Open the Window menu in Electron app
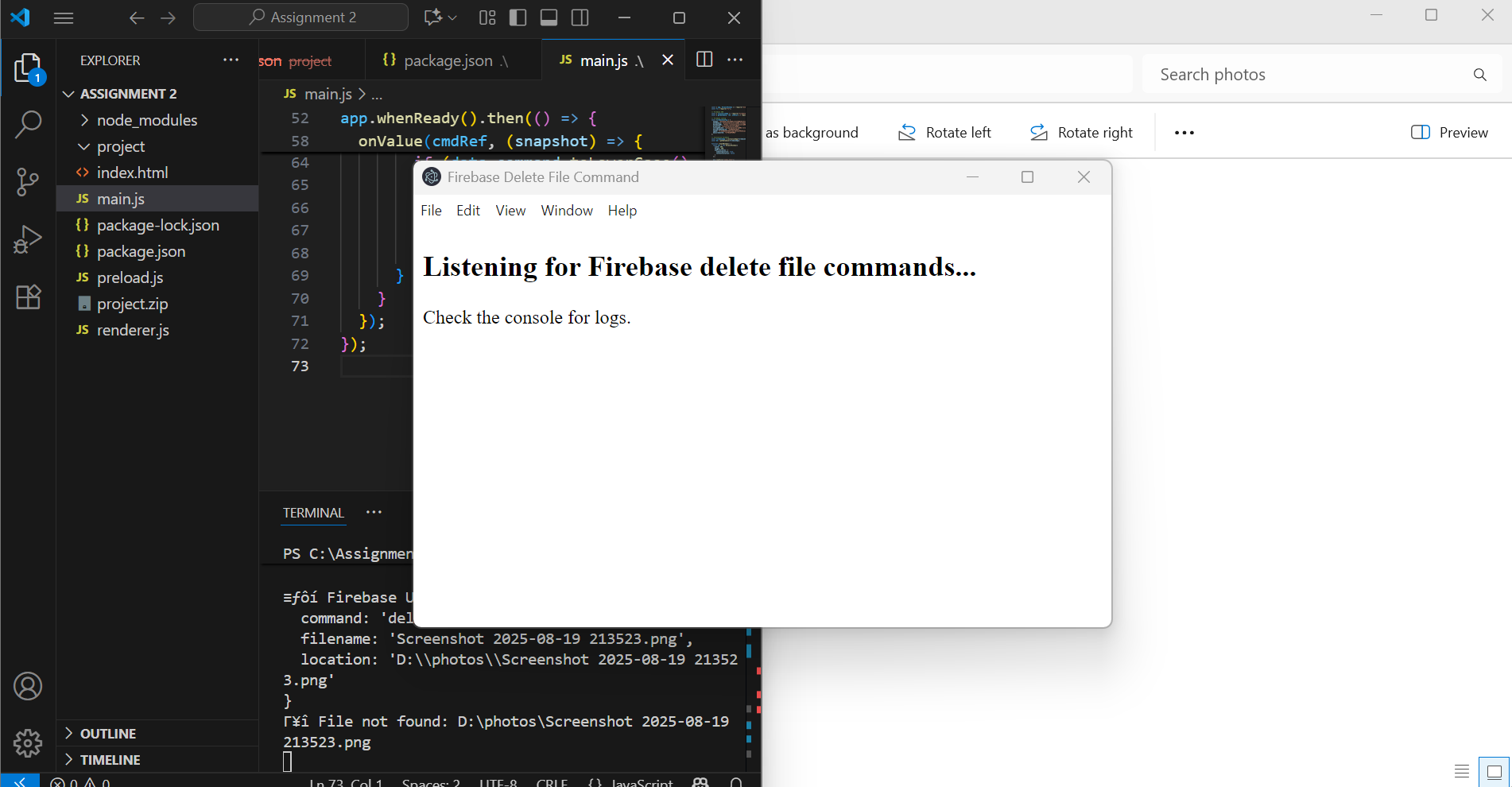 (566, 211)
